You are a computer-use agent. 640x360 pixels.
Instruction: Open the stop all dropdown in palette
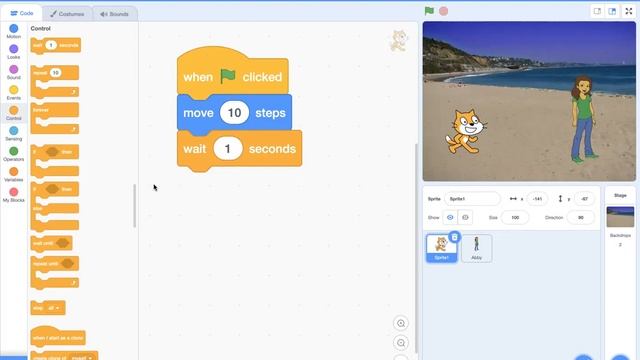coord(53,308)
